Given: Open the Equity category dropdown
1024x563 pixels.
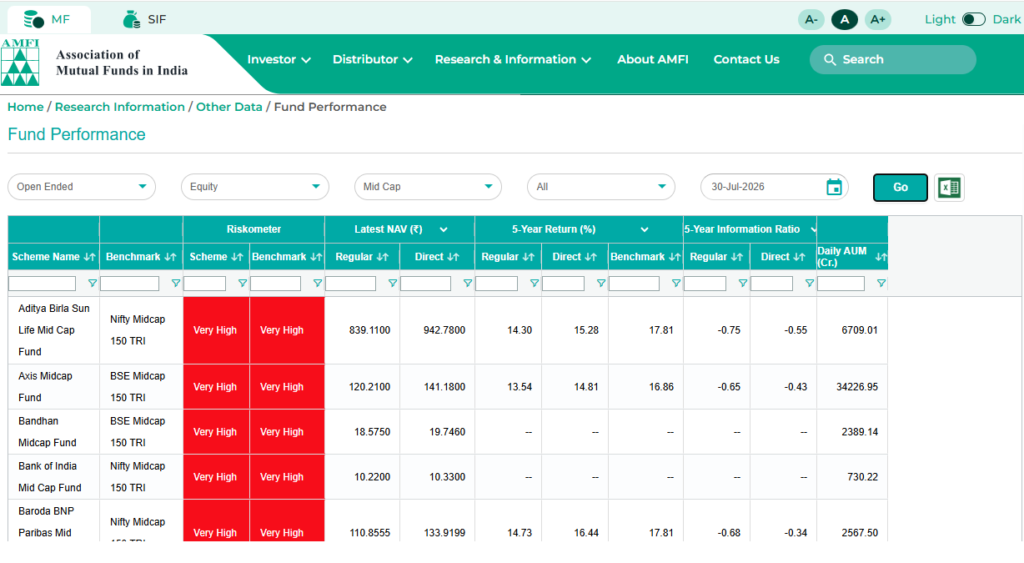Looking at the screenshot, I should point(255,187).
